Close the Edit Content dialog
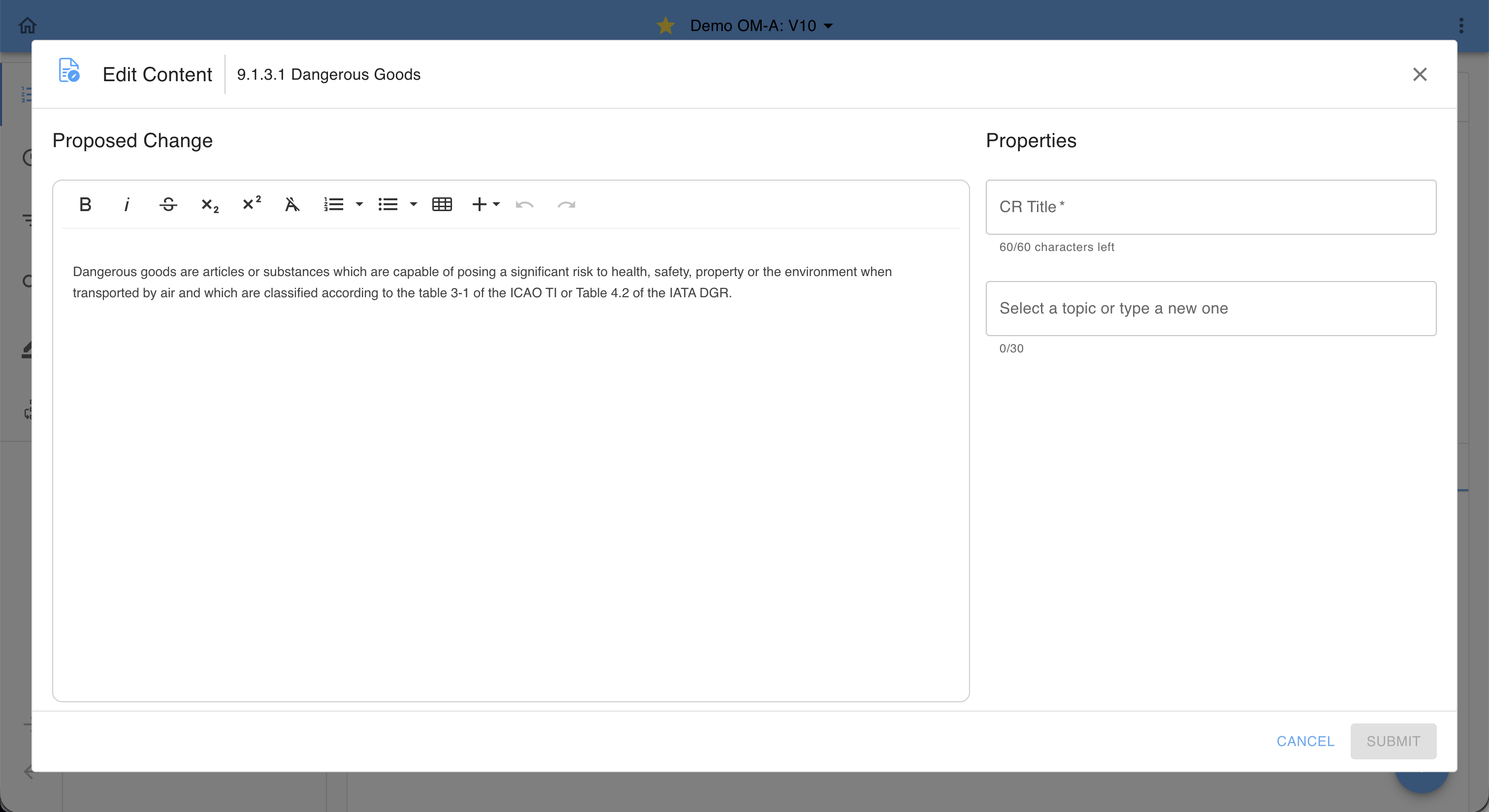 click(1420, 74)
